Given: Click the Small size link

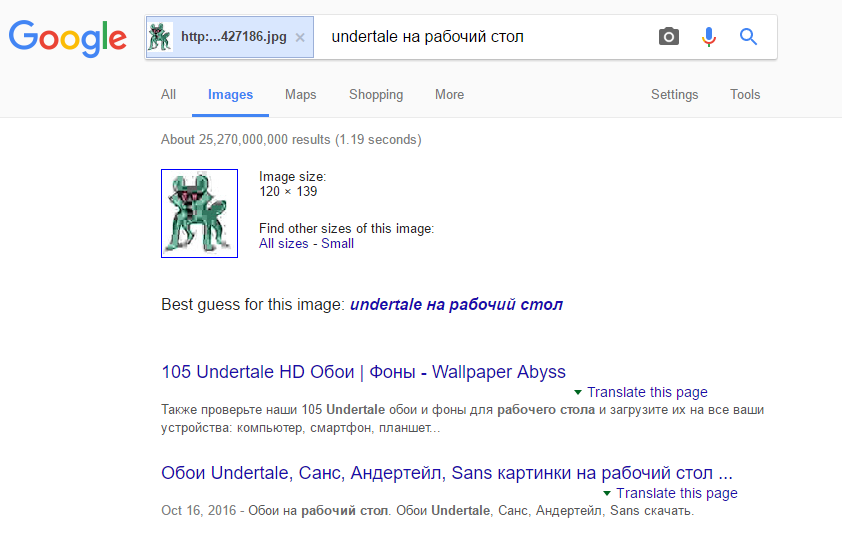Looking at the screenshot, I should [x=337, y=244].
